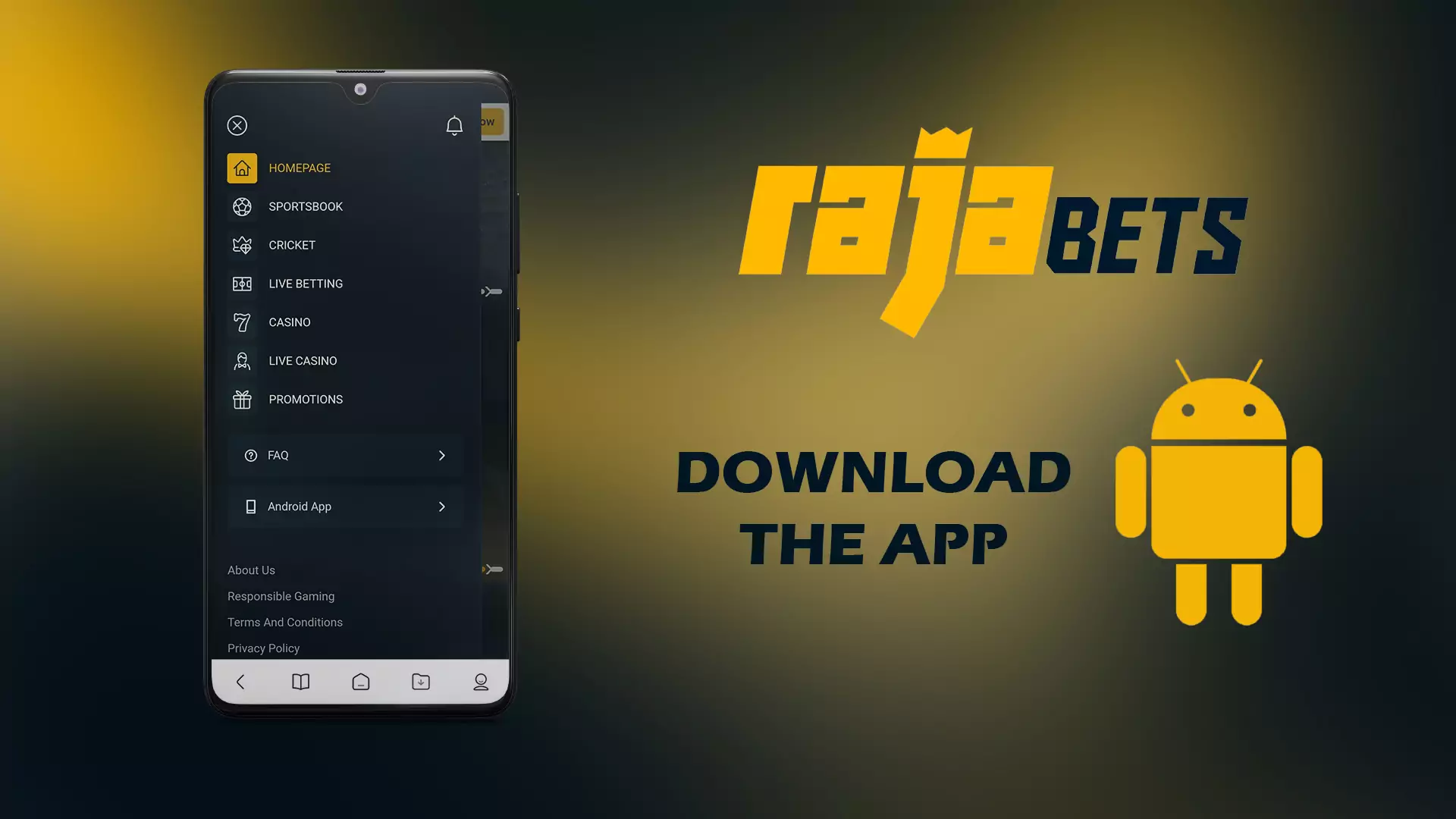
Task: Click the Privacy Policy link
Action: click(263, 648)
